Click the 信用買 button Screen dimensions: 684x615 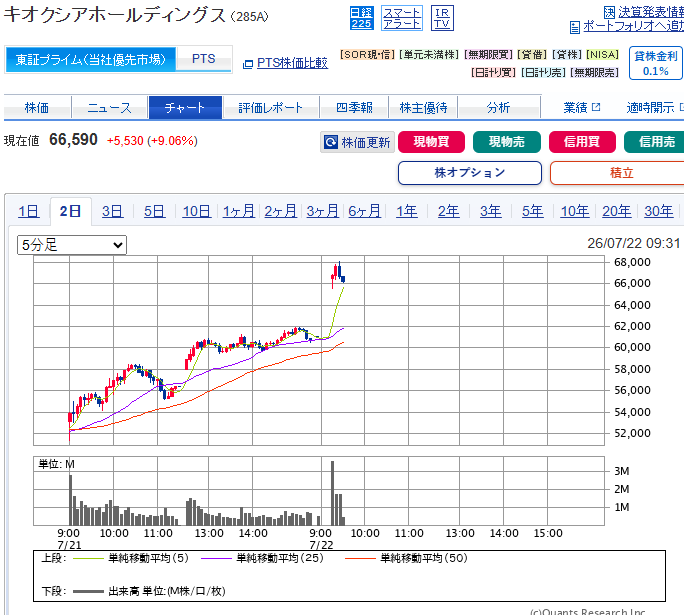coord(582,142)
